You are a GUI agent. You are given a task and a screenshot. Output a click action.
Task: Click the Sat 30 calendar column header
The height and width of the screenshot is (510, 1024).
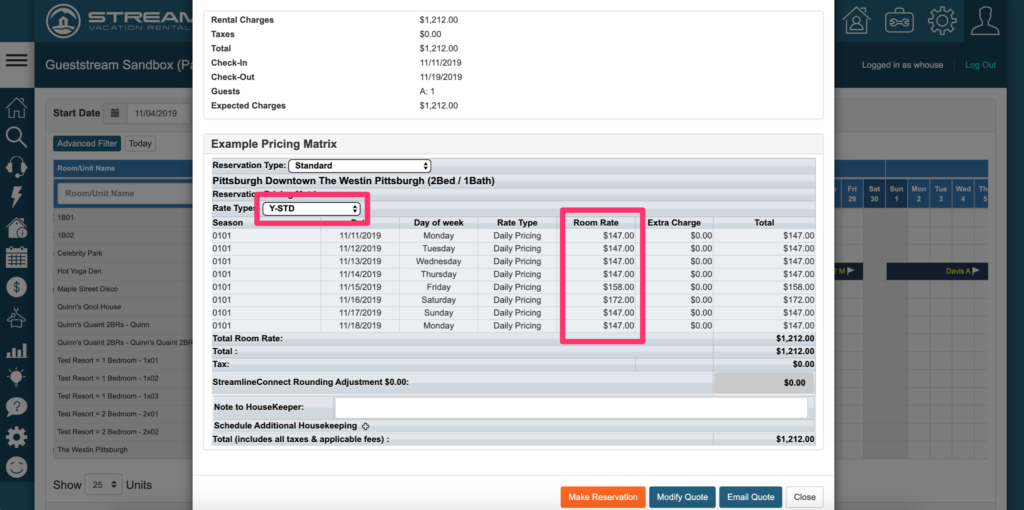874,193
